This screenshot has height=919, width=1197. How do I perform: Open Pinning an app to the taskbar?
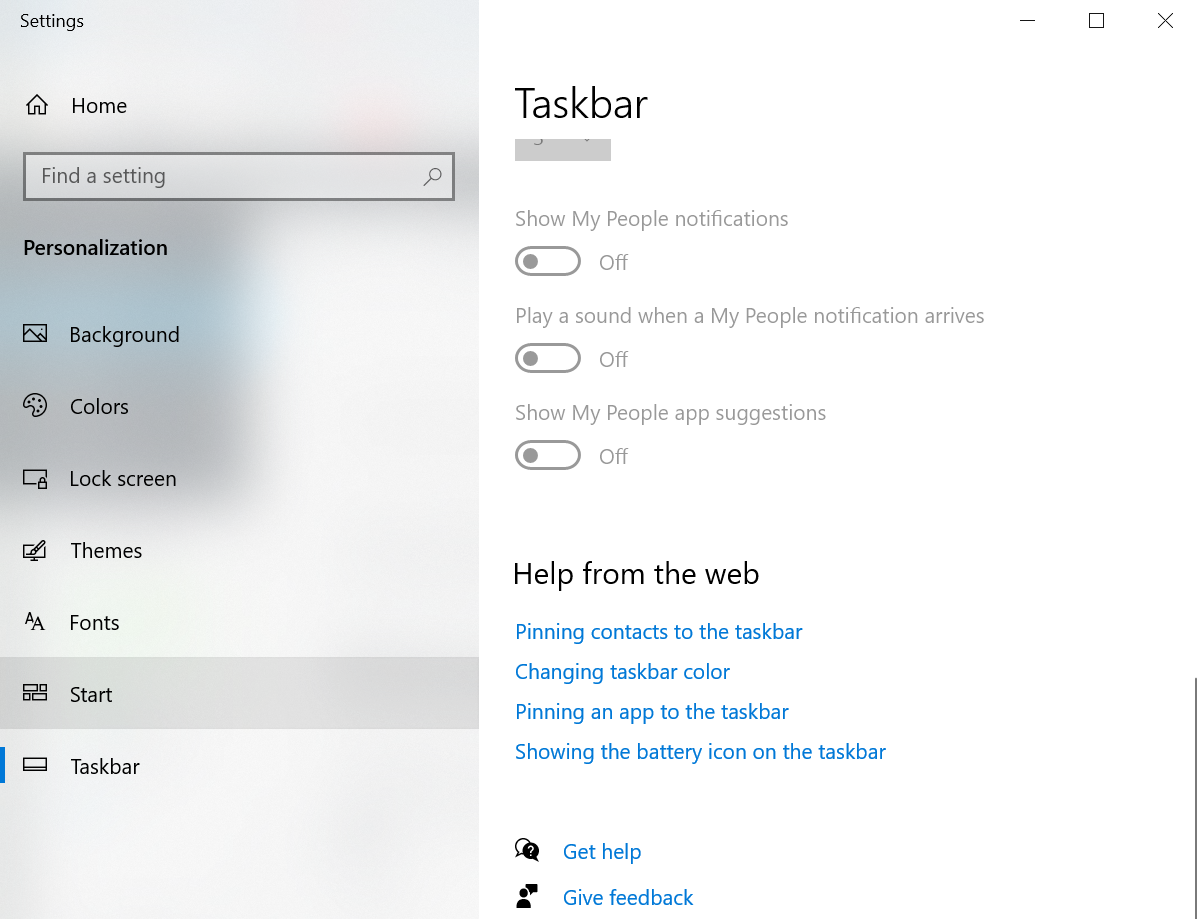pyautogui.click(x=651, y=711)
